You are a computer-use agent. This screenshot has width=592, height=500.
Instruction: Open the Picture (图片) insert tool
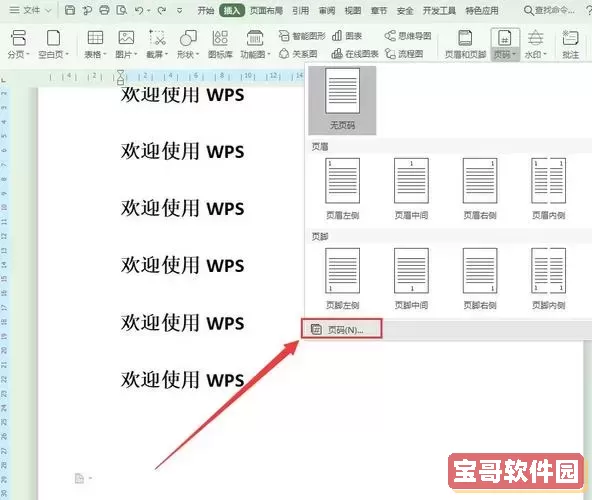(126, 45)
